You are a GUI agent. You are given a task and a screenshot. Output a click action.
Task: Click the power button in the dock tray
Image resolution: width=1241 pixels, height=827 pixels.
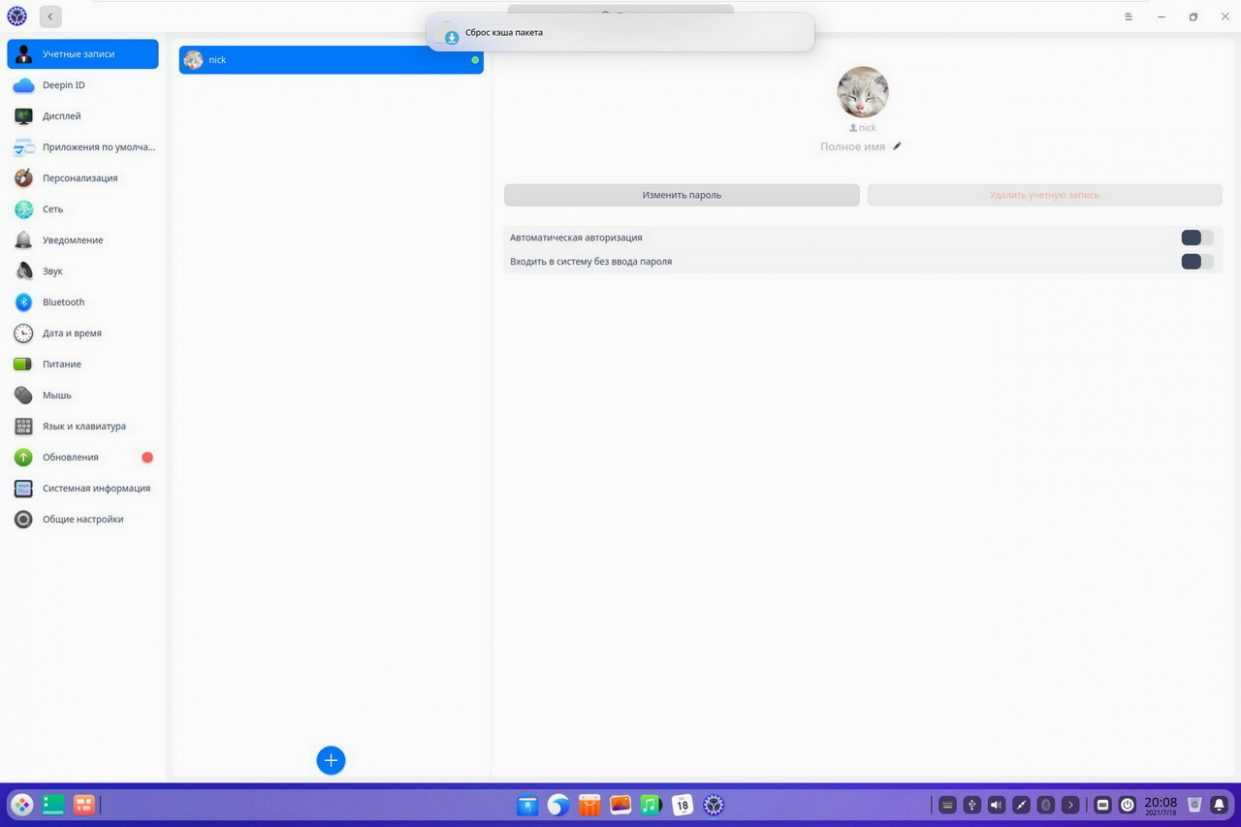1127,805
